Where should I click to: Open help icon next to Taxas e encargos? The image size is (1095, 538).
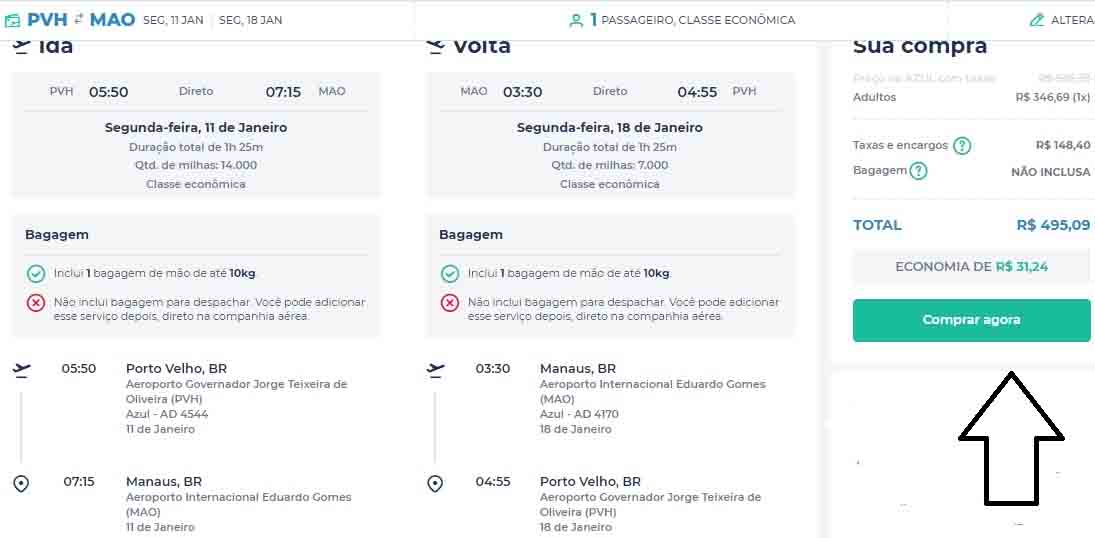(962, 146)
